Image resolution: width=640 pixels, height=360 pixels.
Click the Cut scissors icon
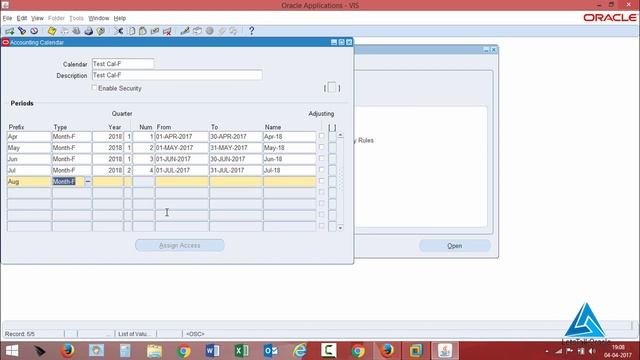point(119,31)
